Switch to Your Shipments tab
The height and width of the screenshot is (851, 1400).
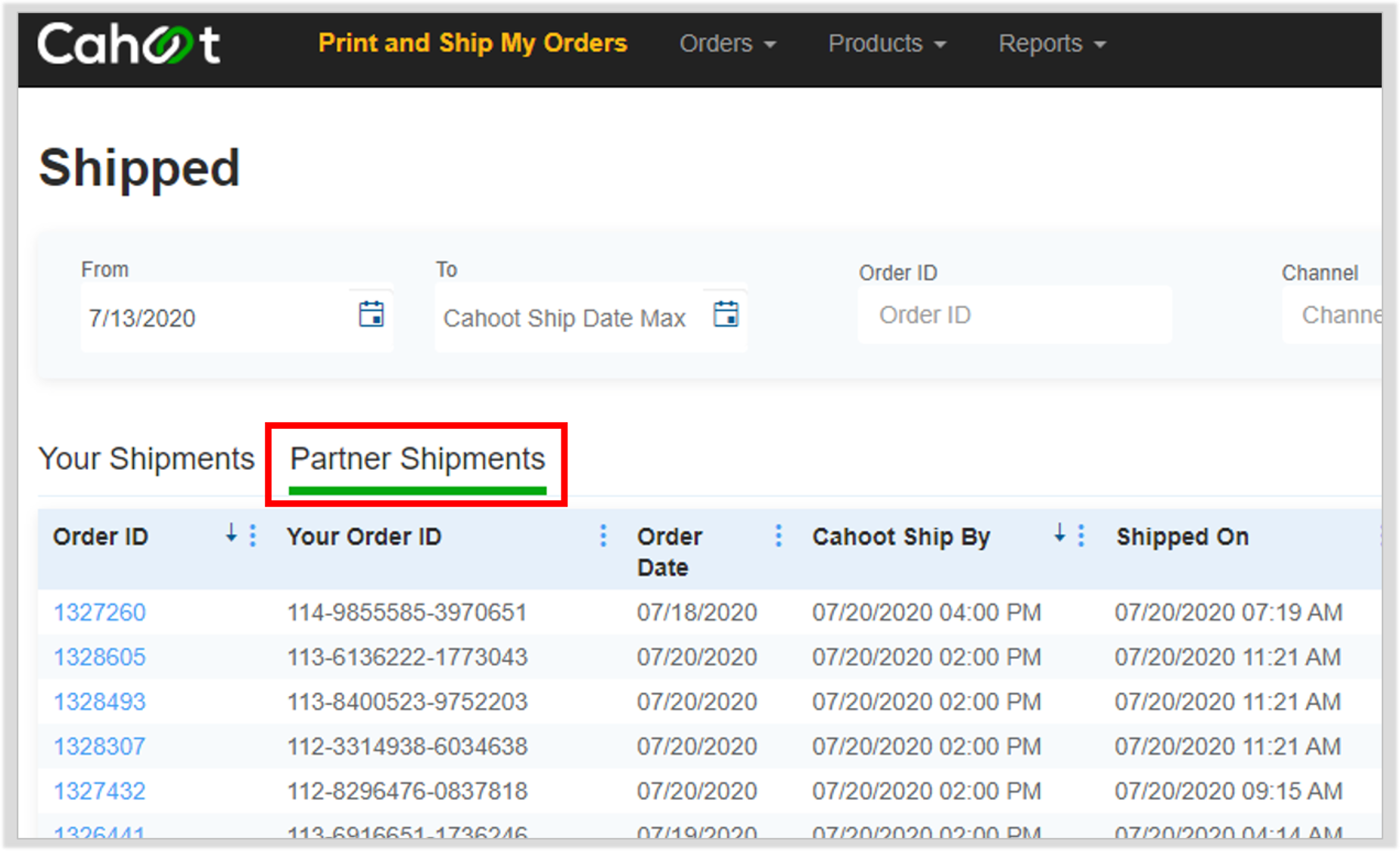(147, 458)
